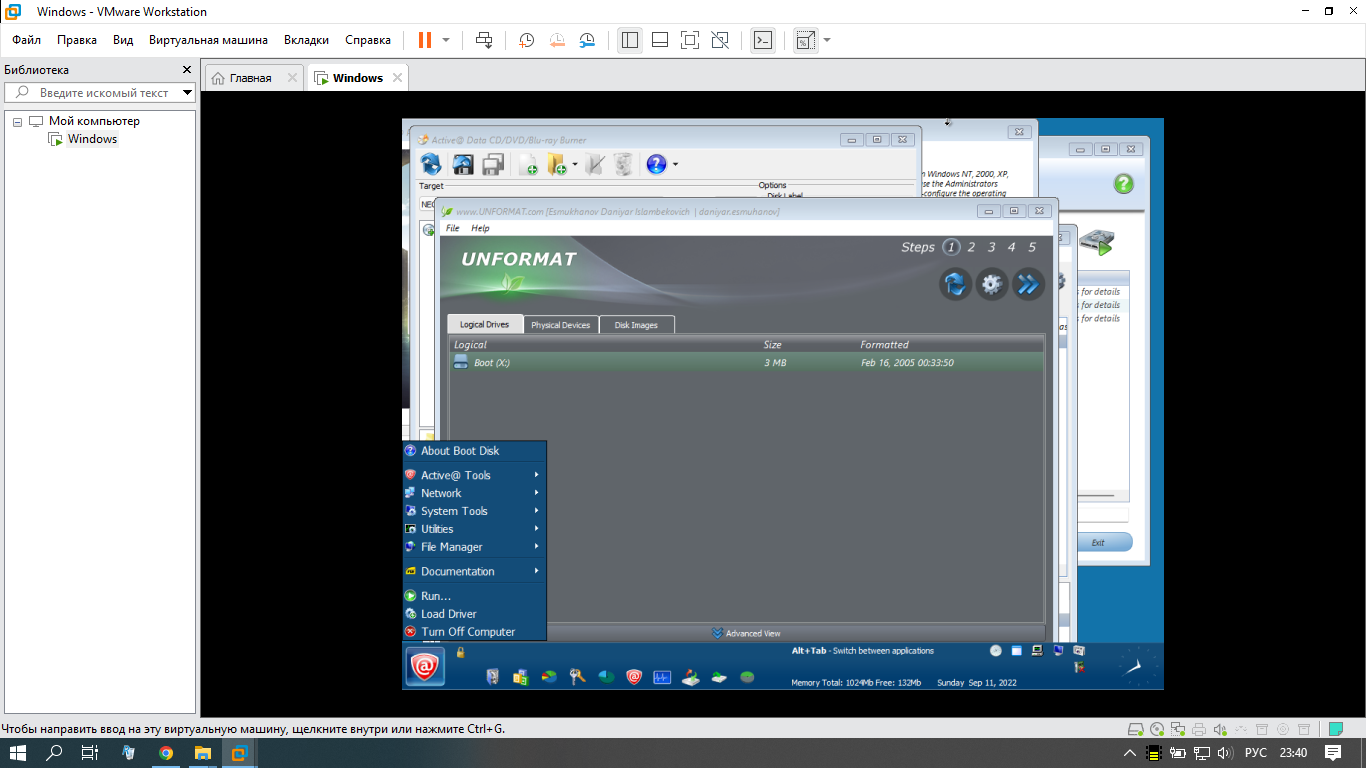This screenshot has height=768, width=1366.
Task: Expand the System Tools submenu
Action: (475, 511)
